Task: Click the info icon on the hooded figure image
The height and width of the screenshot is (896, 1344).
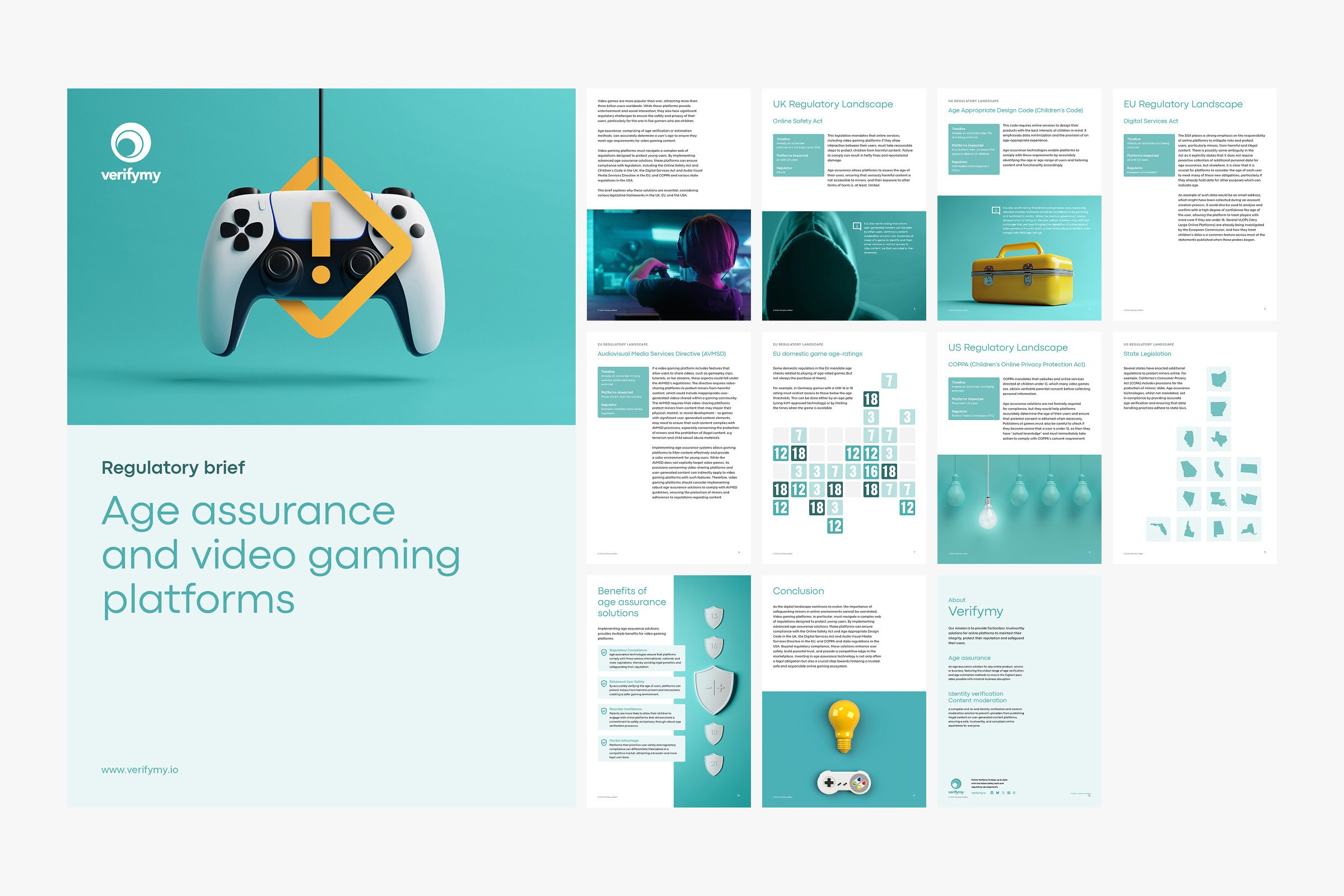Action: point(857,226)
